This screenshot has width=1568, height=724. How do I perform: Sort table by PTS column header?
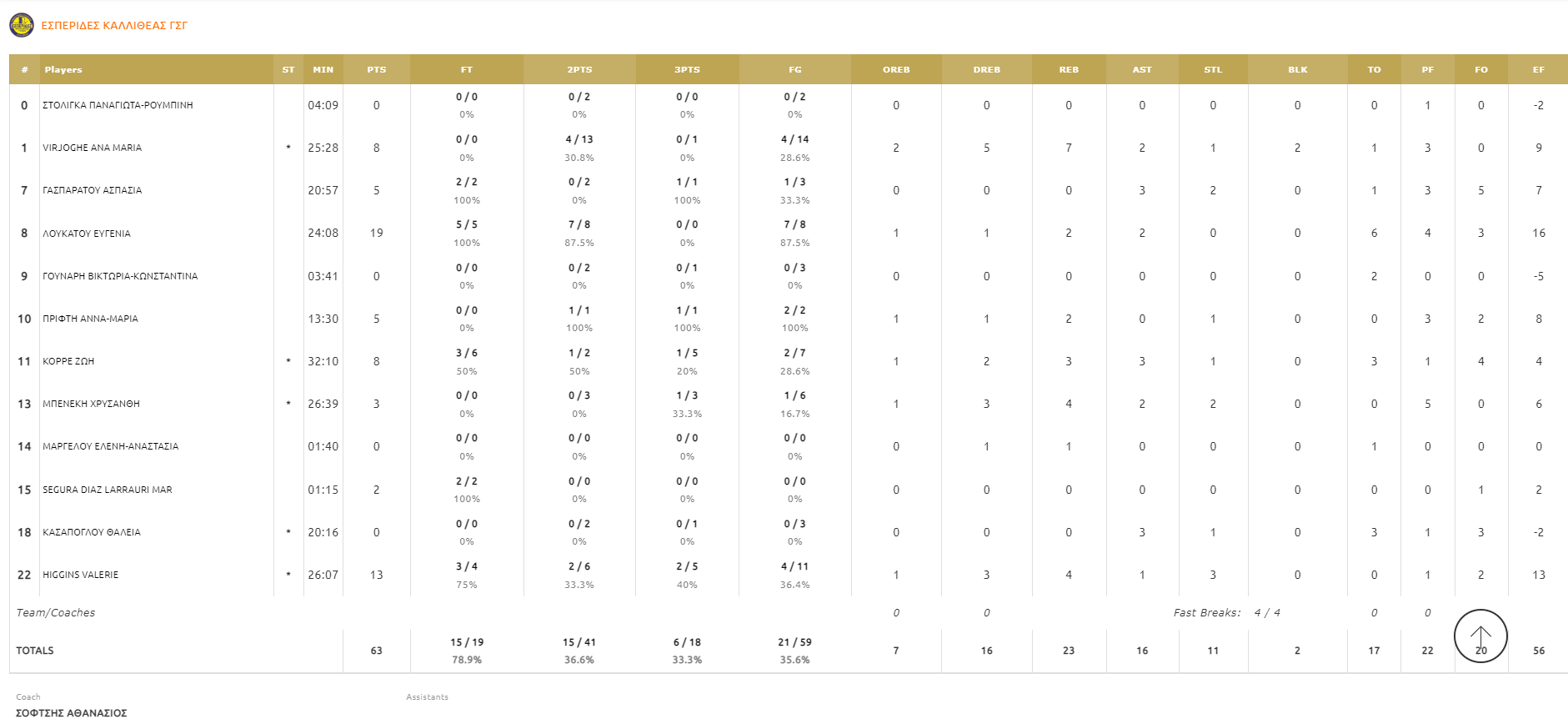coord(376,70)
